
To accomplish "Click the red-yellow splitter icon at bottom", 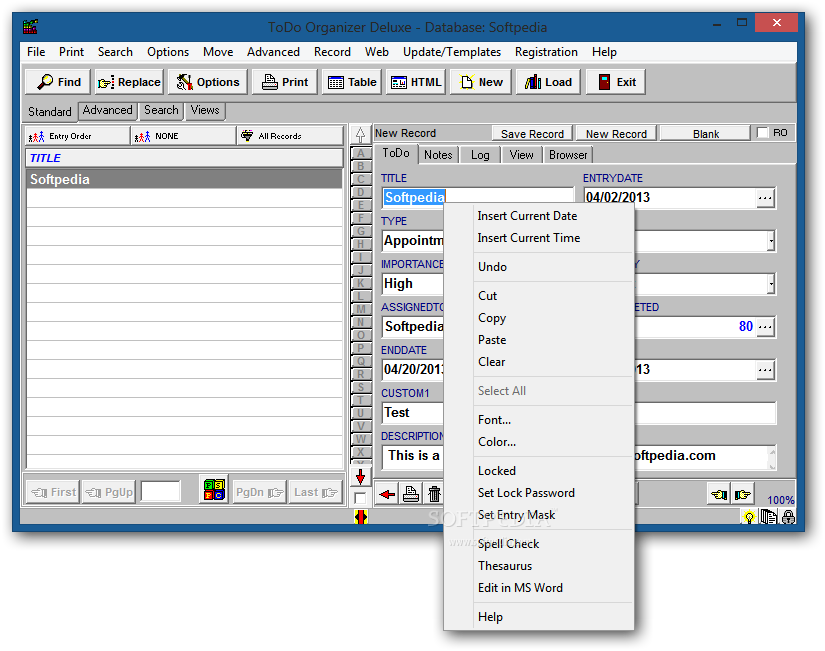I will [x=360, y=517].
